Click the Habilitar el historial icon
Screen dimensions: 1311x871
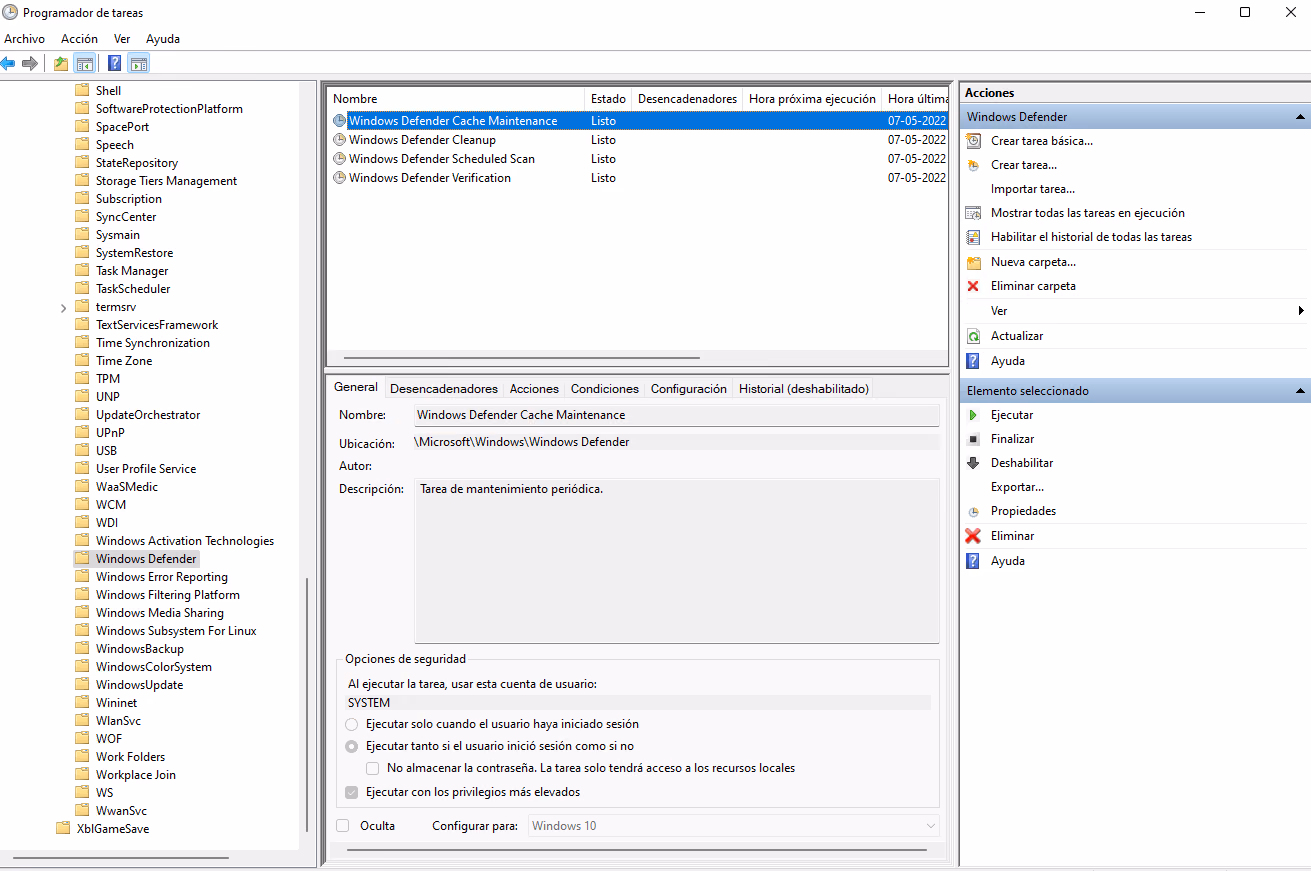click(x=973, y=237)
